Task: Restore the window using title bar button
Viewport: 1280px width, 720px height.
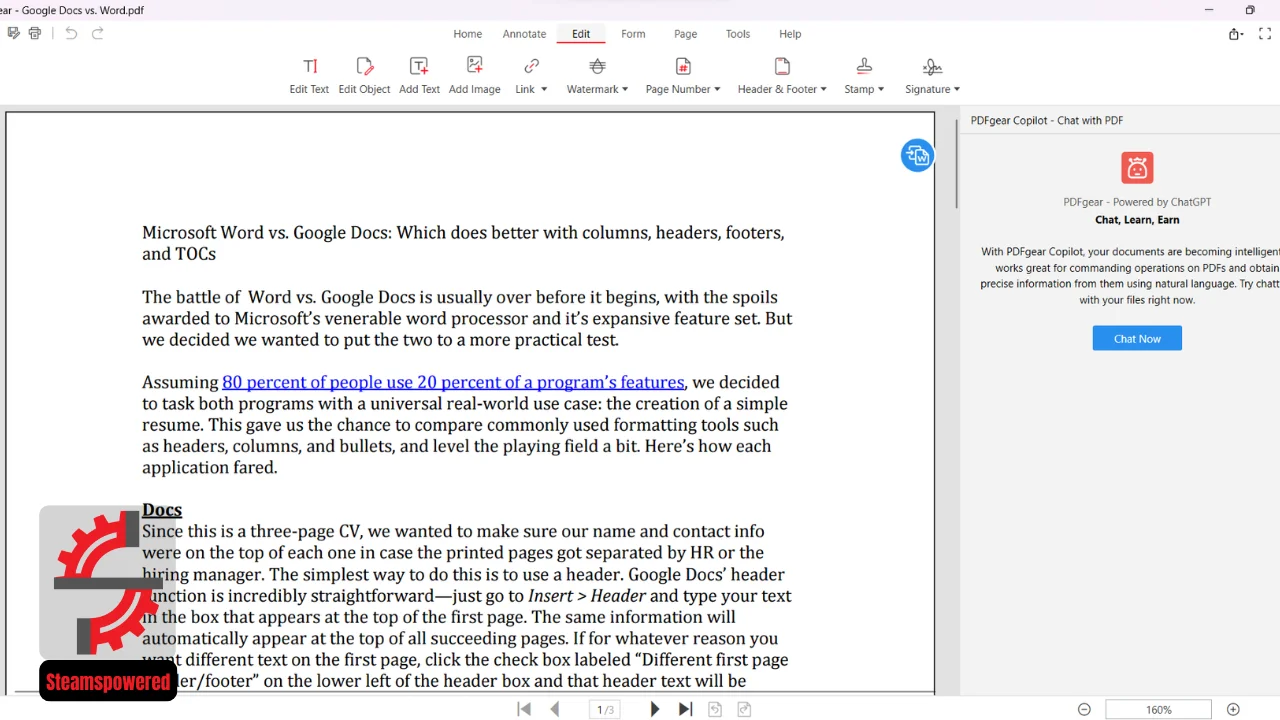Action: pyautogui.click(x=1250, y=10)
